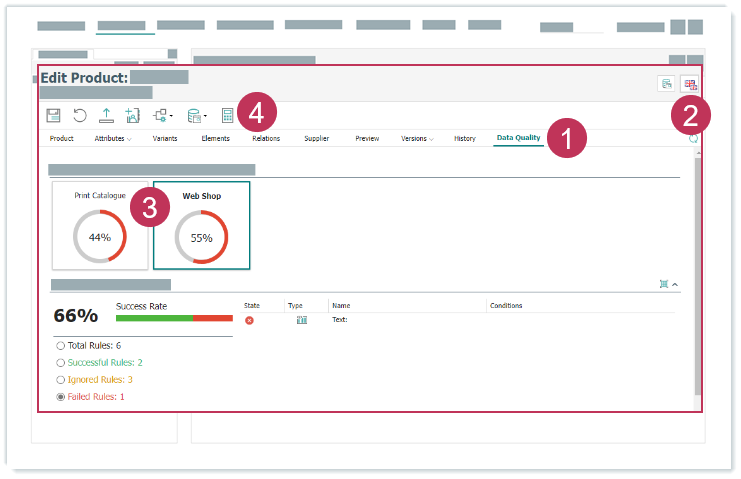
Task: Click the calculator icon in the toolbar
Action: click(x=228, y=116)
